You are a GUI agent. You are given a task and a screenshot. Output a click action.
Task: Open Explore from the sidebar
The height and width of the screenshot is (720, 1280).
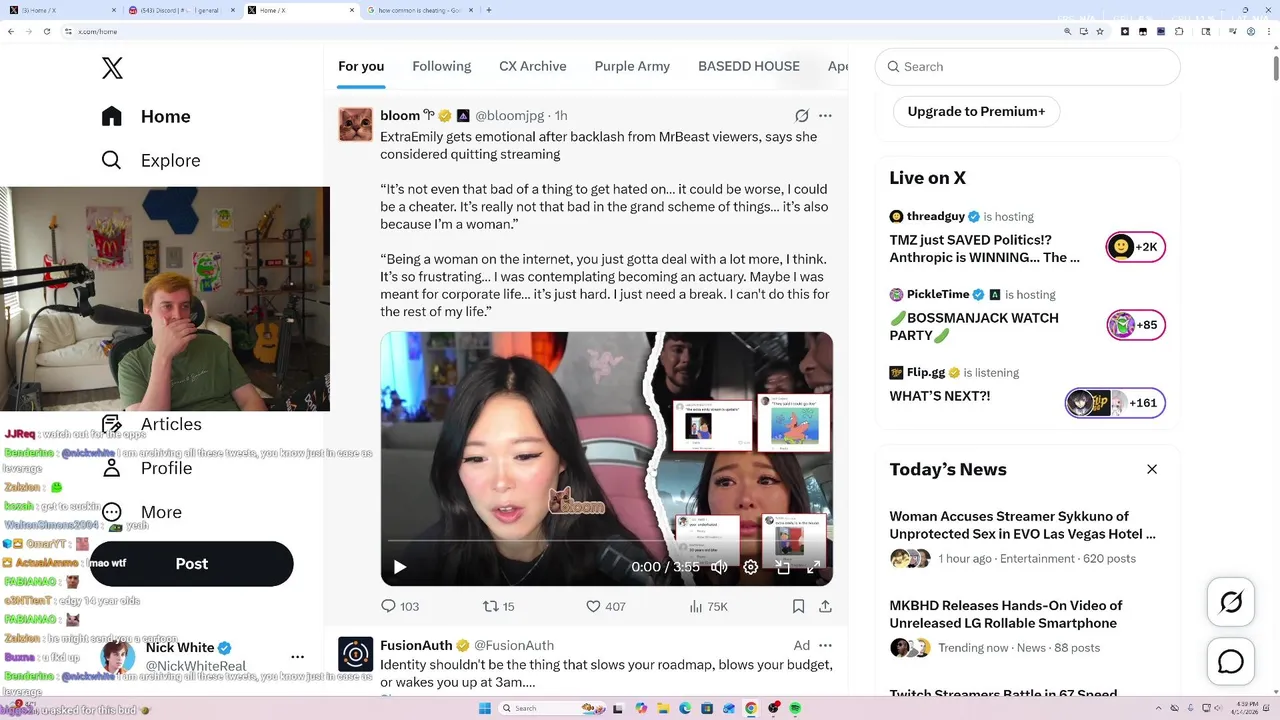tap(151, 160)
